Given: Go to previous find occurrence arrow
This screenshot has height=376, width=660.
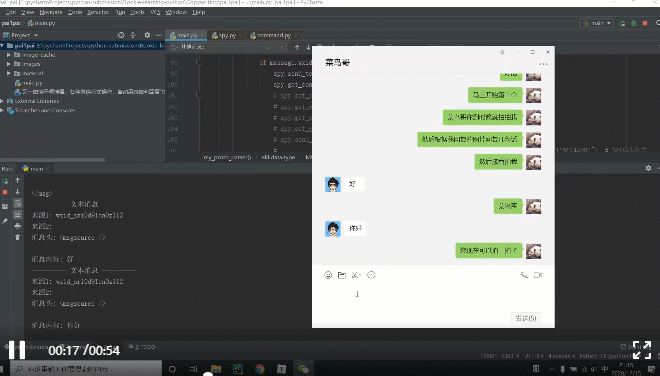Looking at the screenshot, I should click(x=297, y=47).
